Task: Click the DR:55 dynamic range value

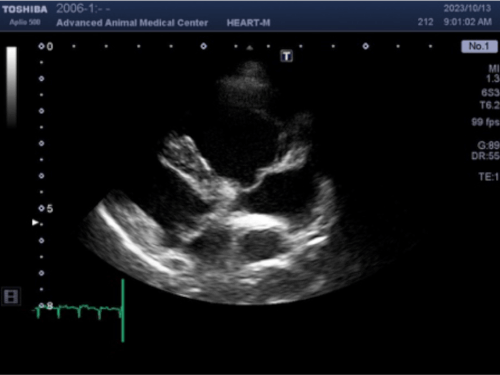Action: pyautogui.click(x=485, y=156)
